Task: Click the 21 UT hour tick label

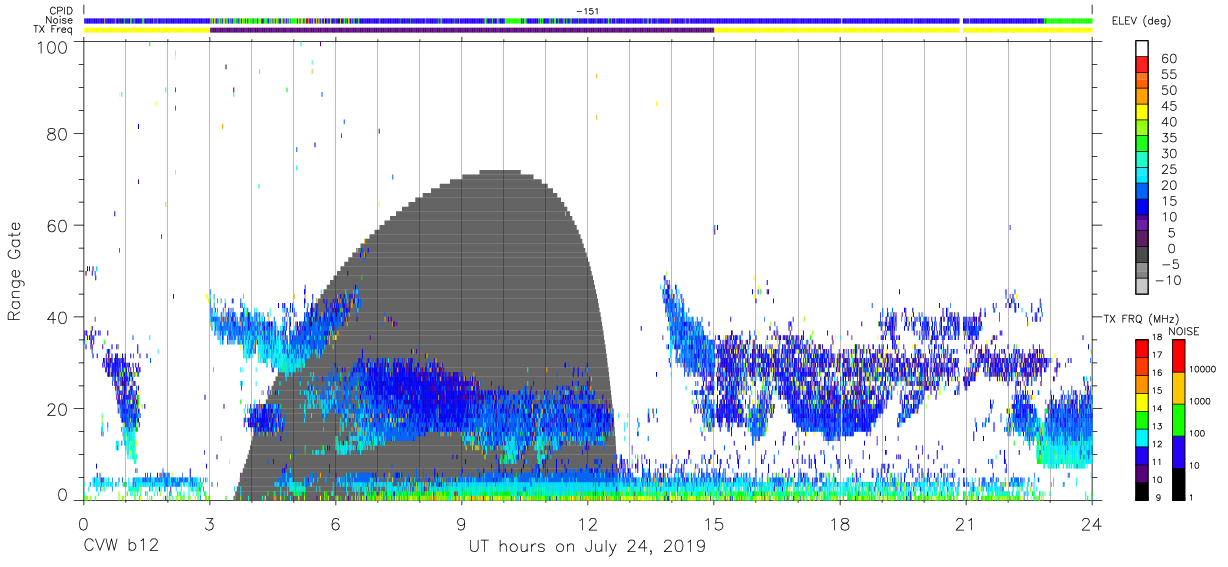Action: [x=966, y=525]
